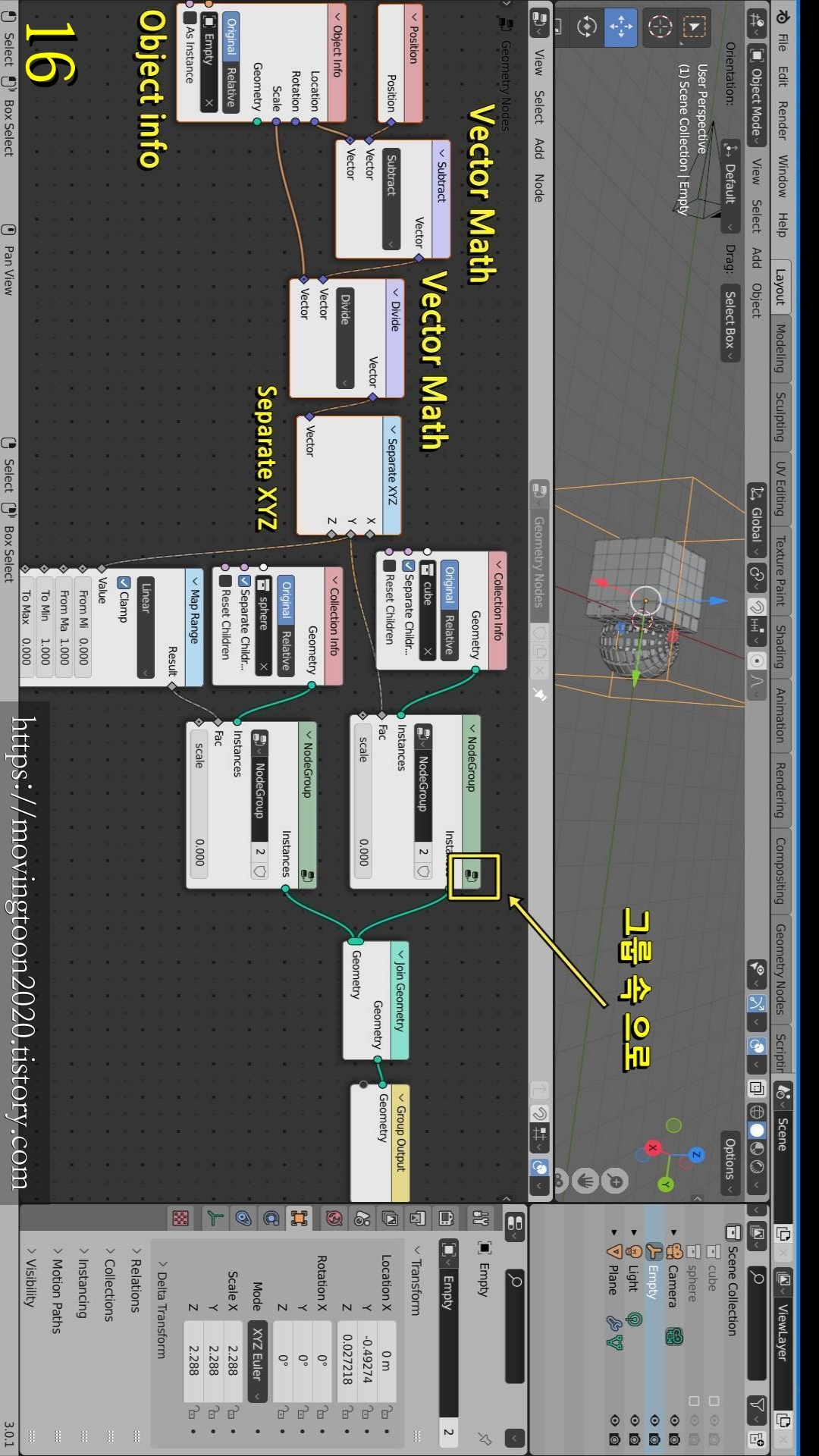Switch to the Modeling workspace tab
The width and height of the screenshot is (819, 1456).
[780, 349]
